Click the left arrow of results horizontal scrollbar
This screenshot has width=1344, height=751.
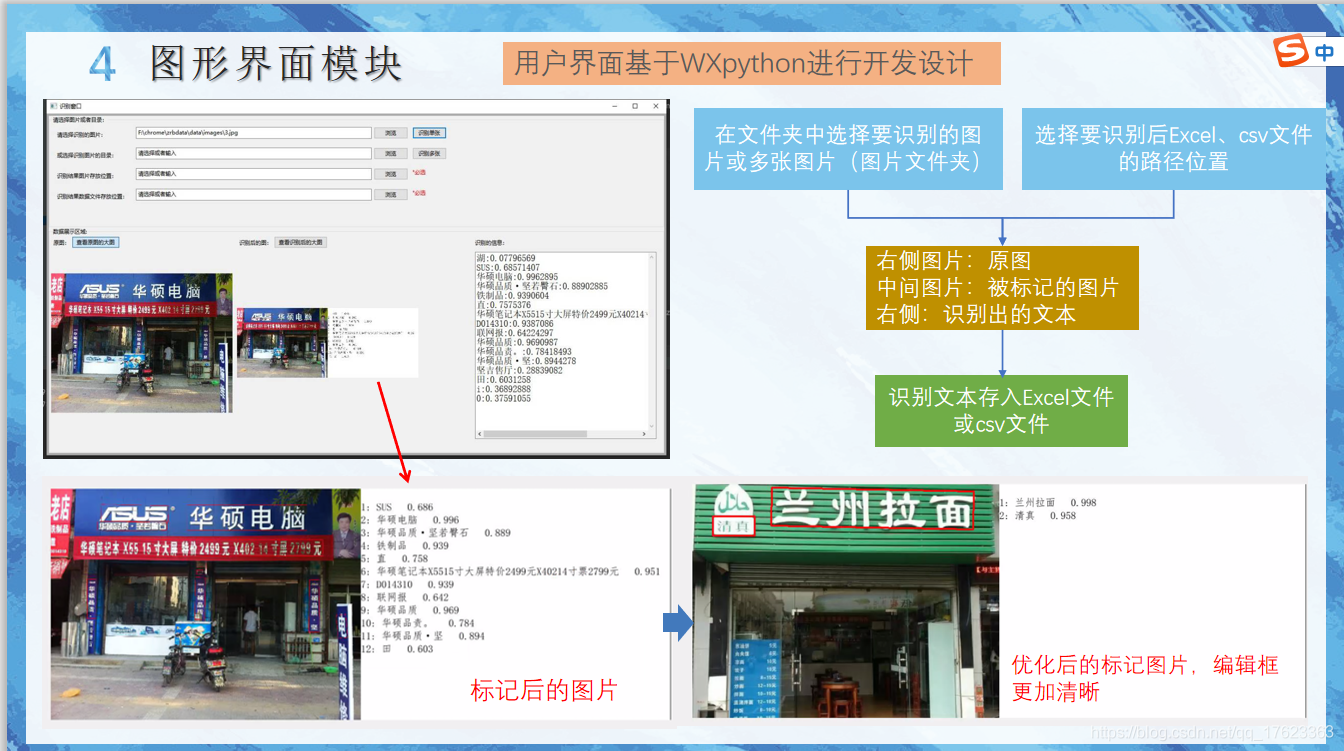pos(480,434)
